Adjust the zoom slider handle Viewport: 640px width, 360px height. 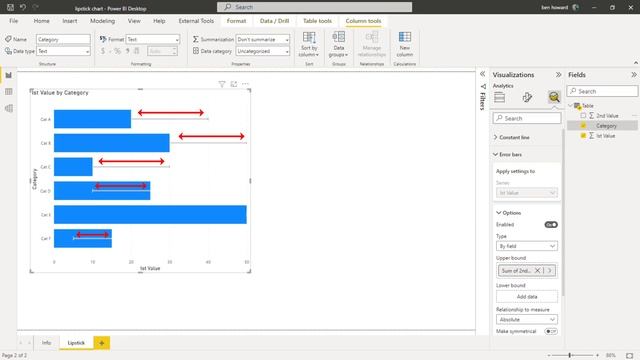(570, 356)
